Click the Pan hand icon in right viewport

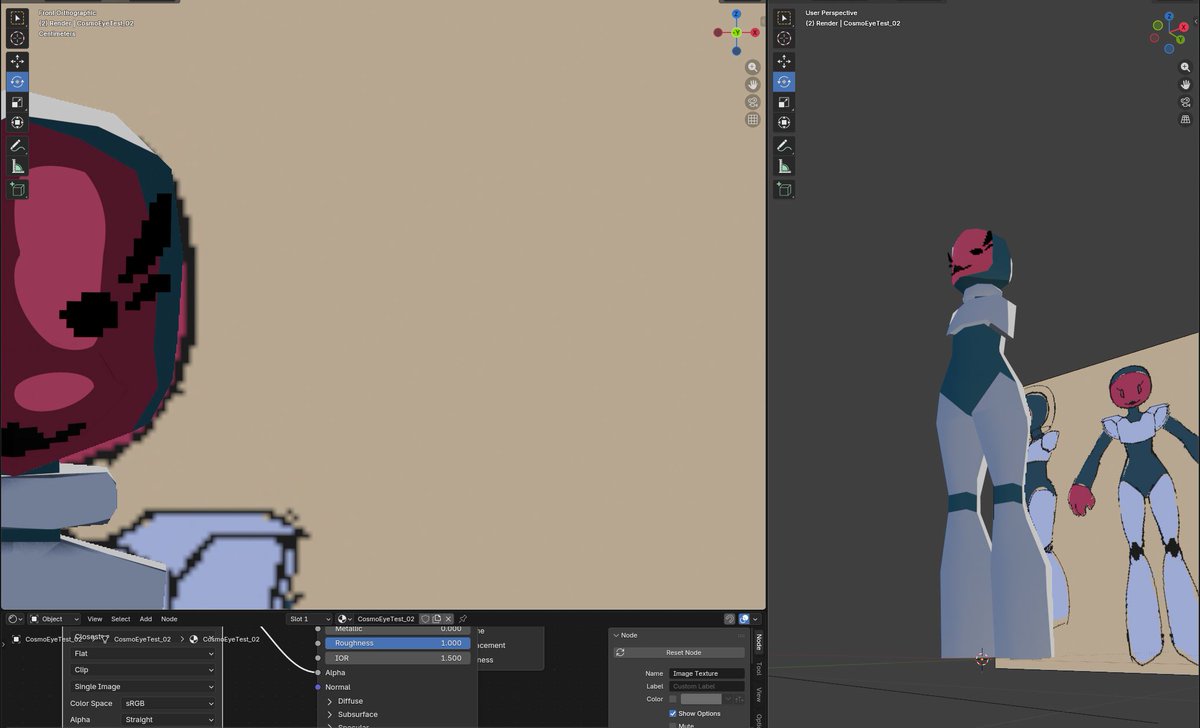1185,85
